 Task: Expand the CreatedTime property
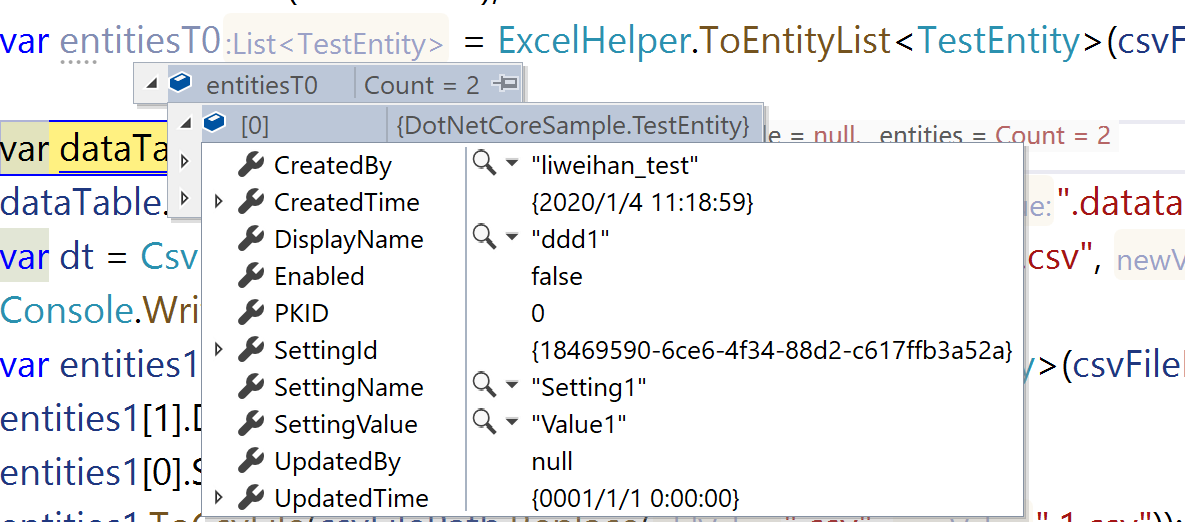click(x=220, y=202)
